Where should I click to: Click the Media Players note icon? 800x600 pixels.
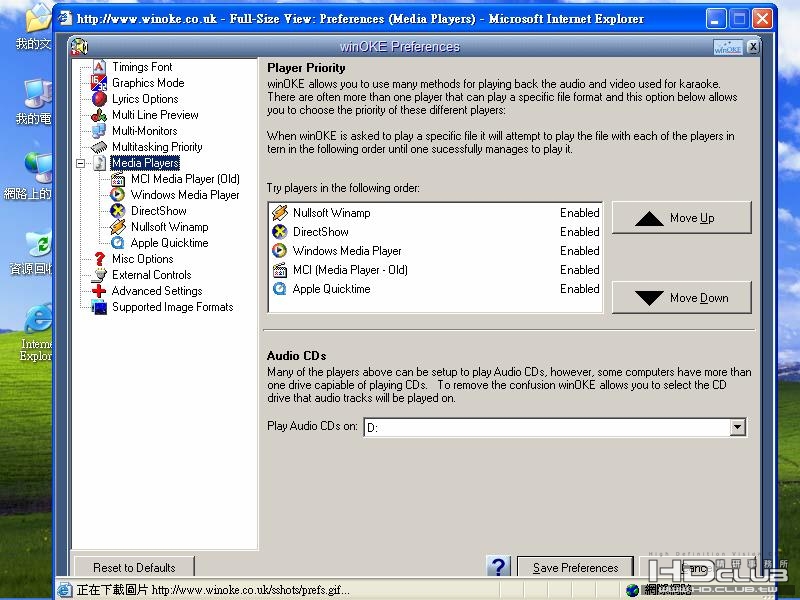pos(100,163)
